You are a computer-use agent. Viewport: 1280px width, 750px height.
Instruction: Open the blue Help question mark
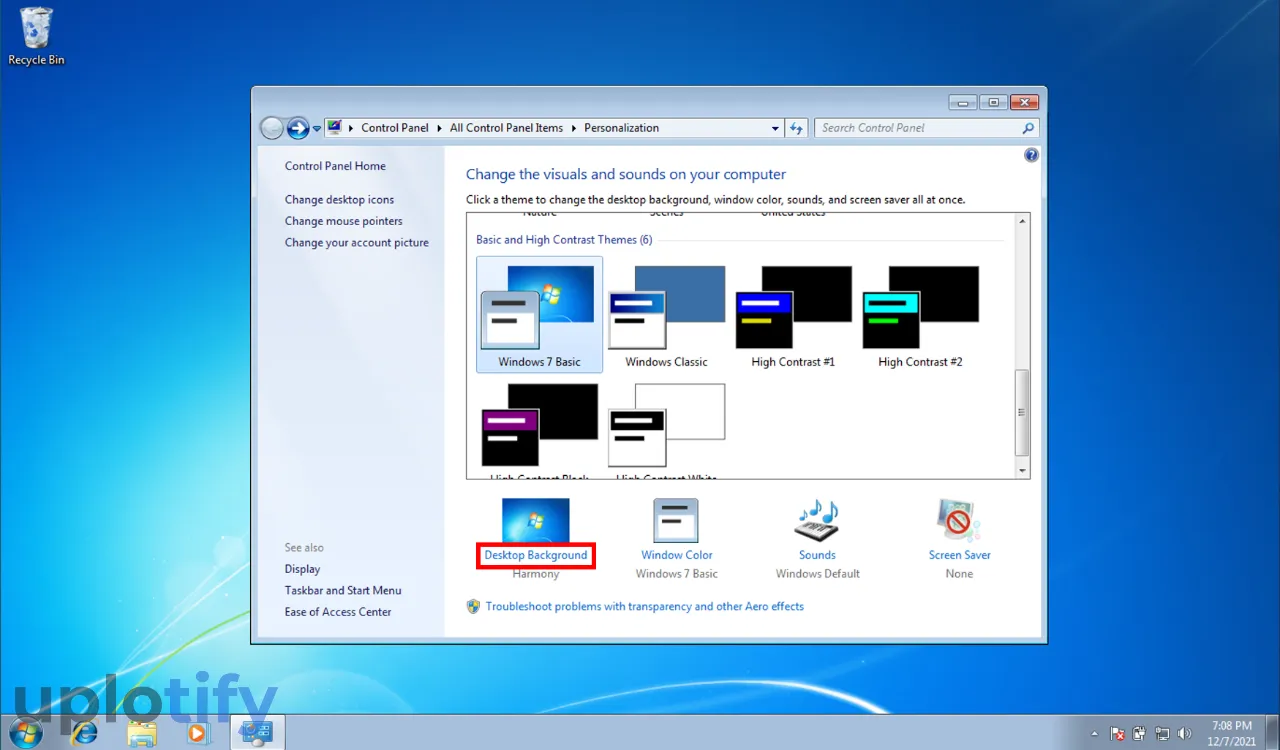(x=1032, y=155)
